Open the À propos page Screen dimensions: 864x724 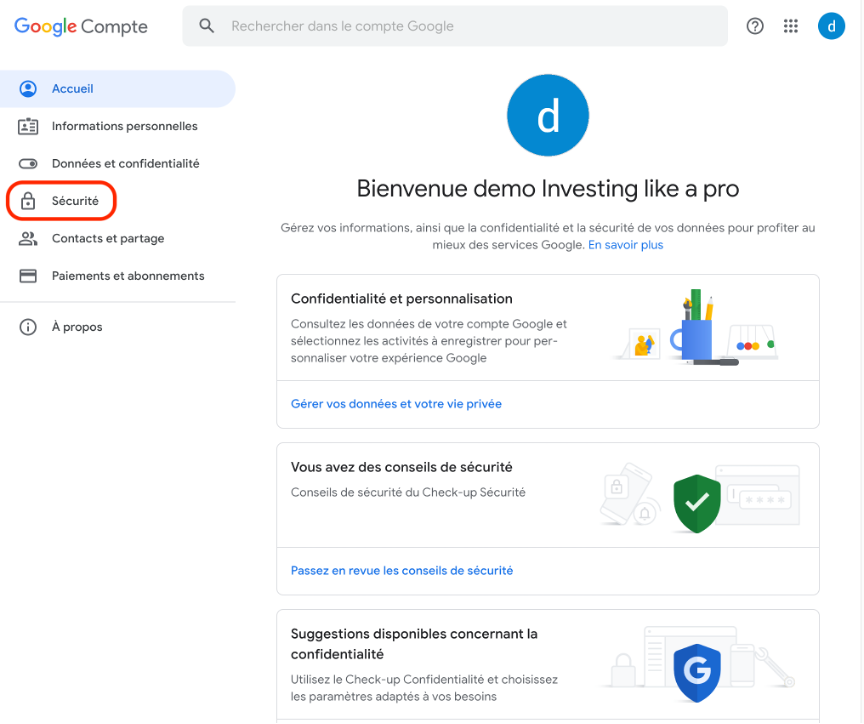pyautogui.click(x=117, y=327)
